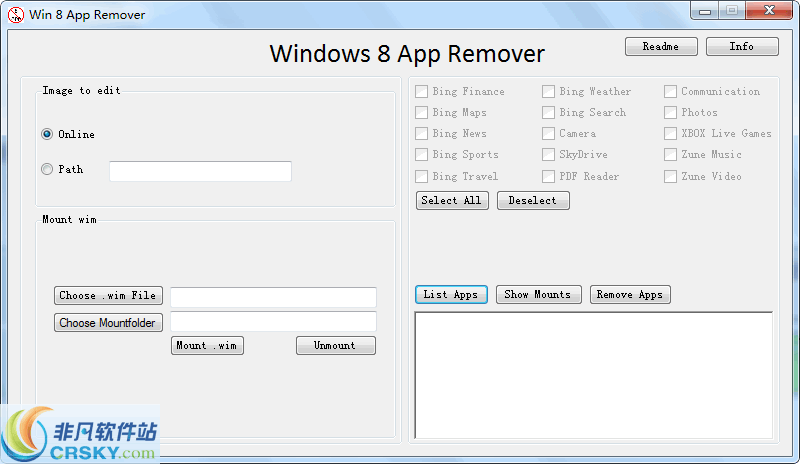
Task: Check the Zune Music checkbox
Action: point(670,154)
